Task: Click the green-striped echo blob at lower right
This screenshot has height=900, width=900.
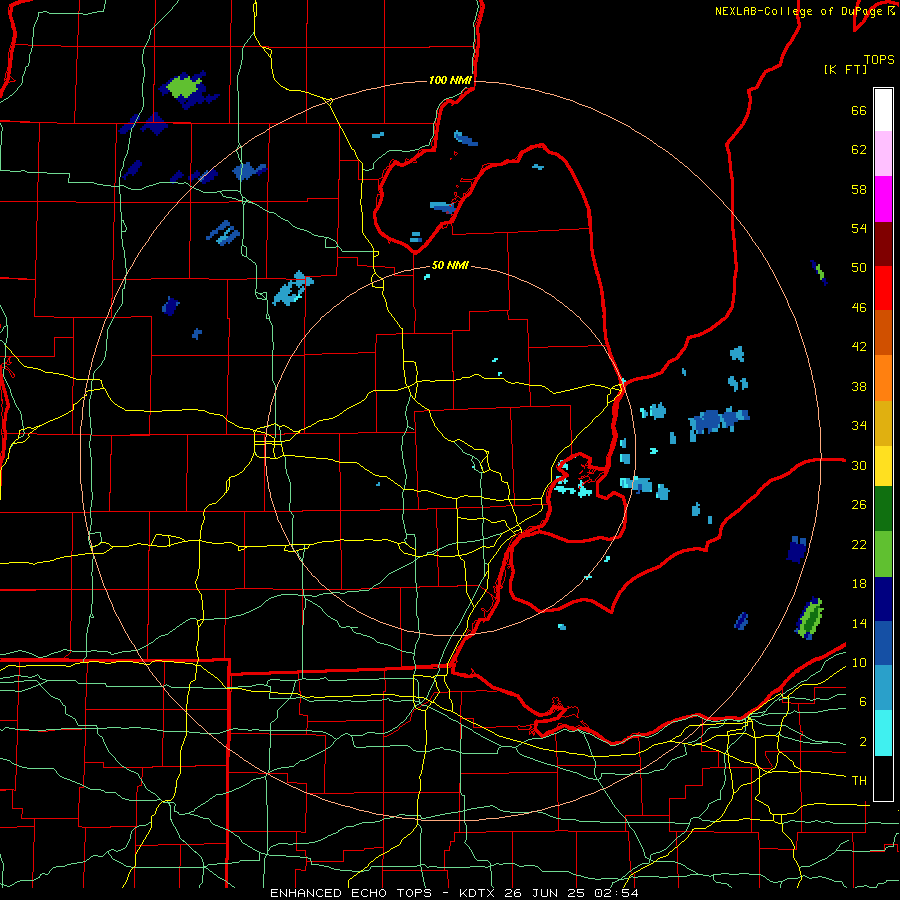Action: pyautogui.click(x=810, y=618)
